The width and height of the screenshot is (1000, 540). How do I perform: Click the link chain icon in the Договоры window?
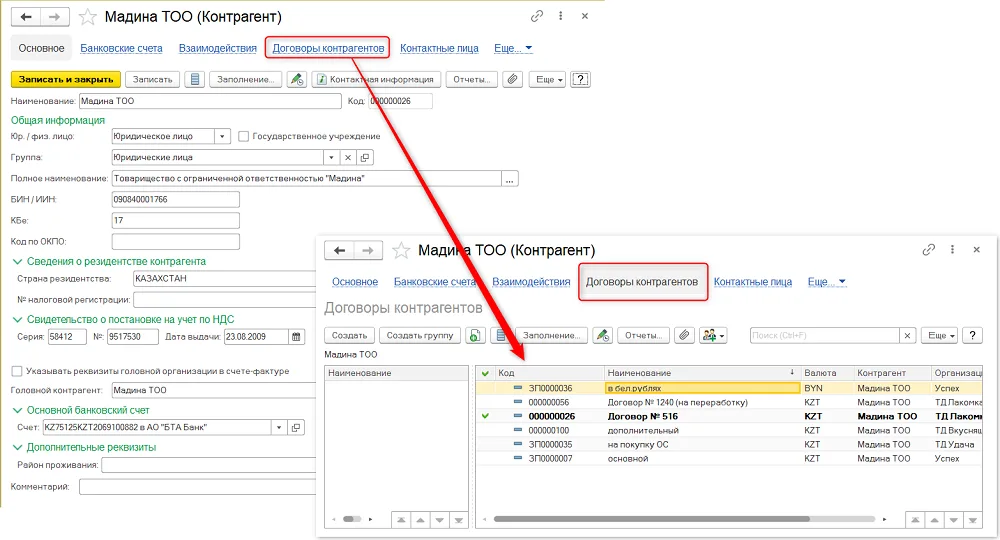coord(929,250)
